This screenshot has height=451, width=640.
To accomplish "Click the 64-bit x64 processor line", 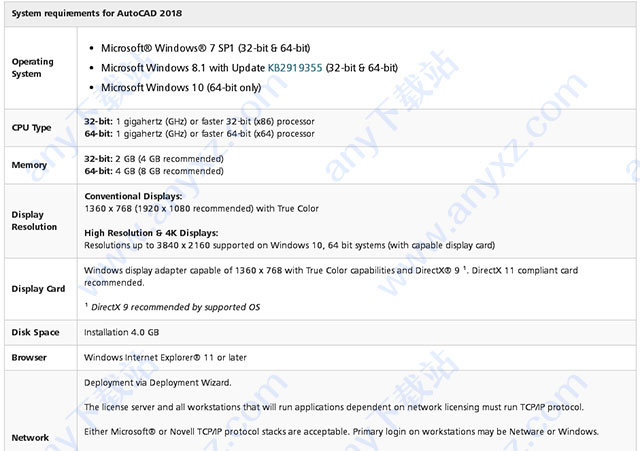I will [199, 133].
